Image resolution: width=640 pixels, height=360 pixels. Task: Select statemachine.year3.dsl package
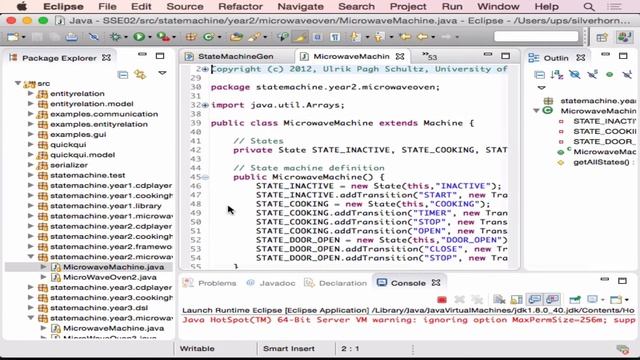coord(99,308)
